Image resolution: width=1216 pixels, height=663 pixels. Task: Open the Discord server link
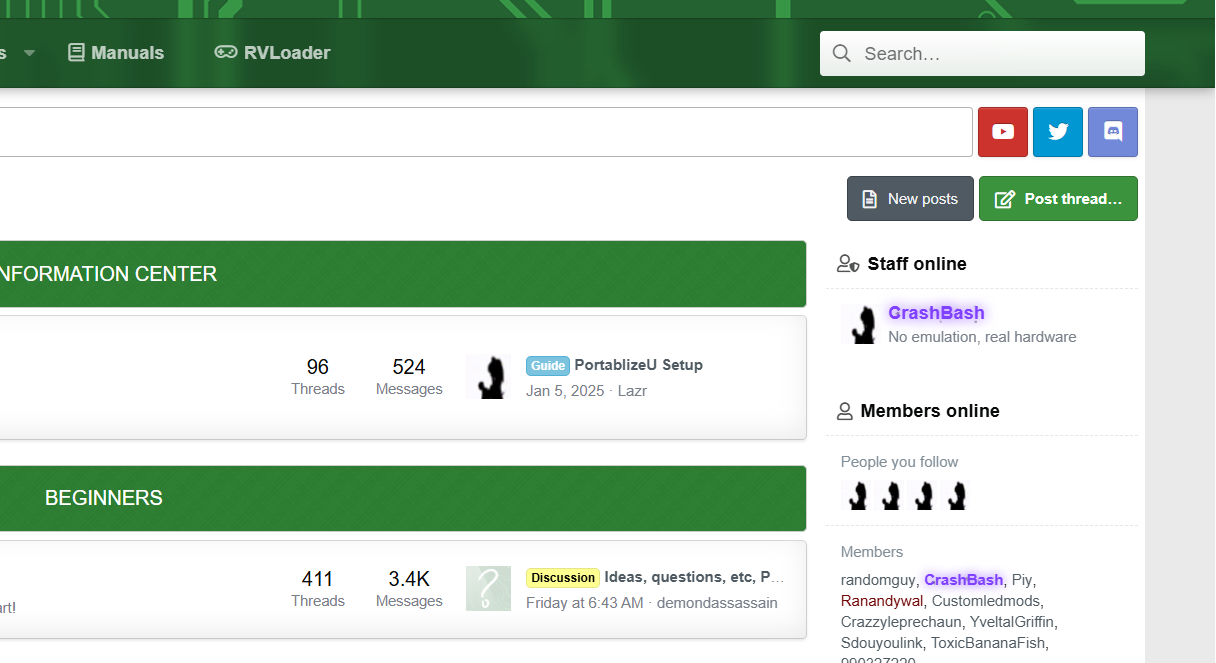(1113, 132)
